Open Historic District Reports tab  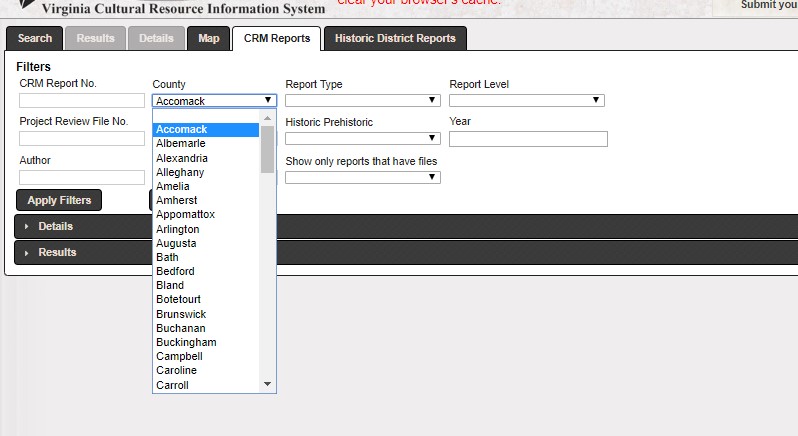(x=395, y=38)
